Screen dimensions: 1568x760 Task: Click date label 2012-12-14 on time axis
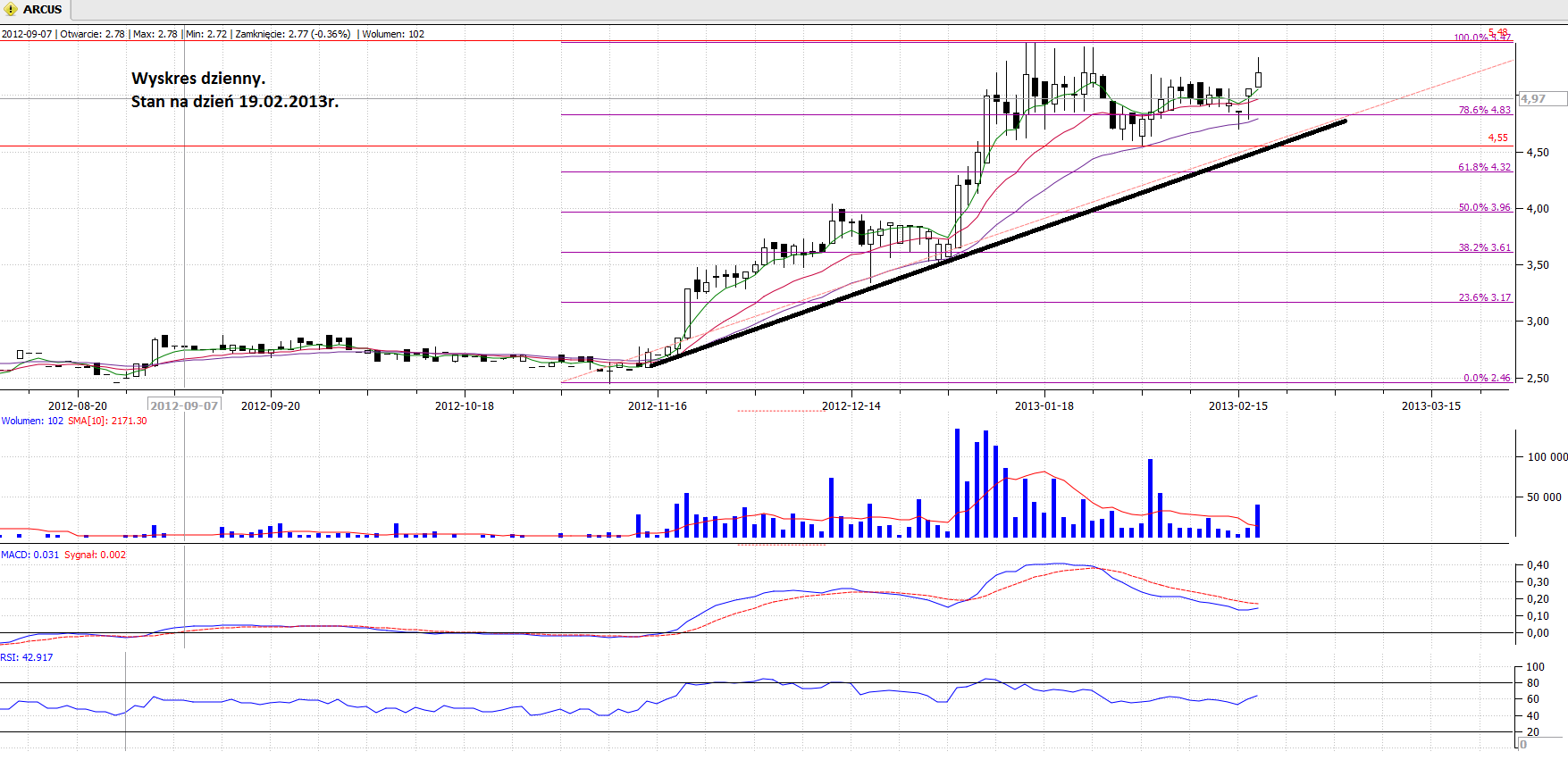pyautogui.click(x=851, y=405)
